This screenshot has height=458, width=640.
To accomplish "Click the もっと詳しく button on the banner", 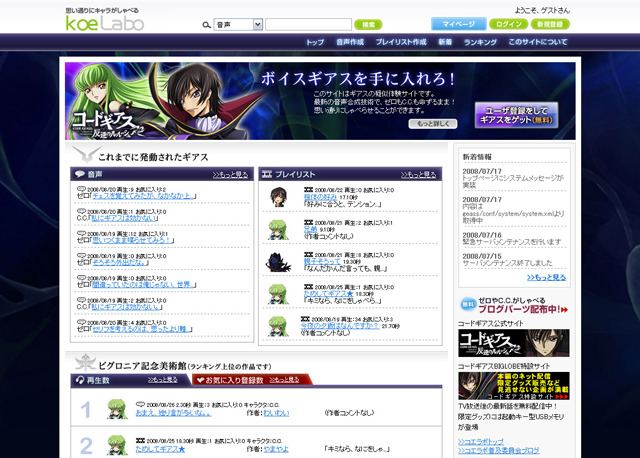I will (x=433, y=124).
